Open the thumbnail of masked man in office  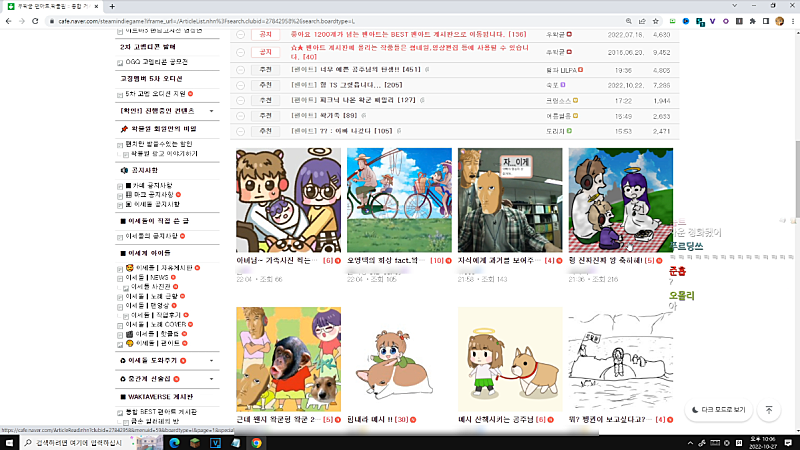[x=510, y=200]
